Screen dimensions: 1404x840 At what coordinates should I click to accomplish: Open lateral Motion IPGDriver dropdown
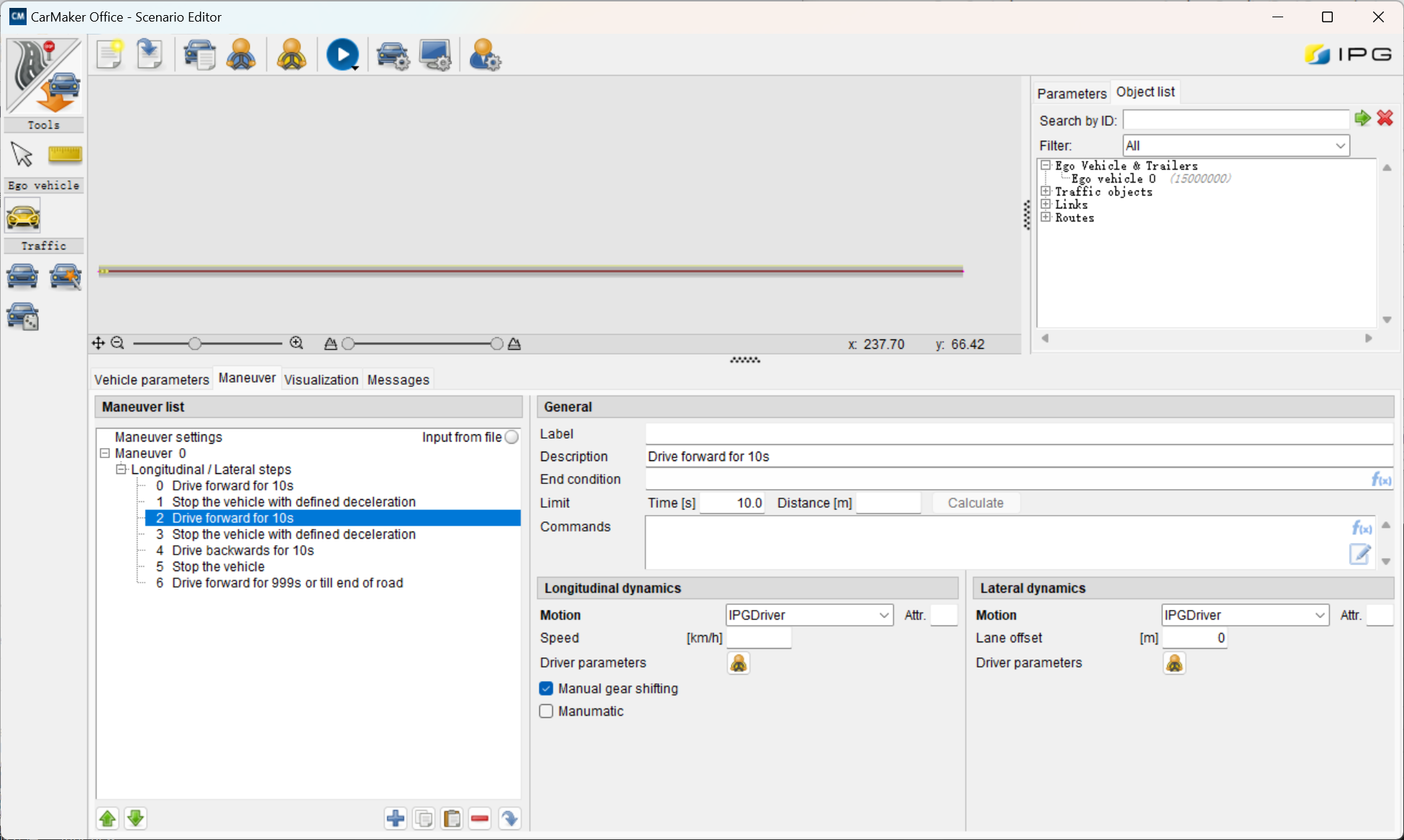(1244, 615)
